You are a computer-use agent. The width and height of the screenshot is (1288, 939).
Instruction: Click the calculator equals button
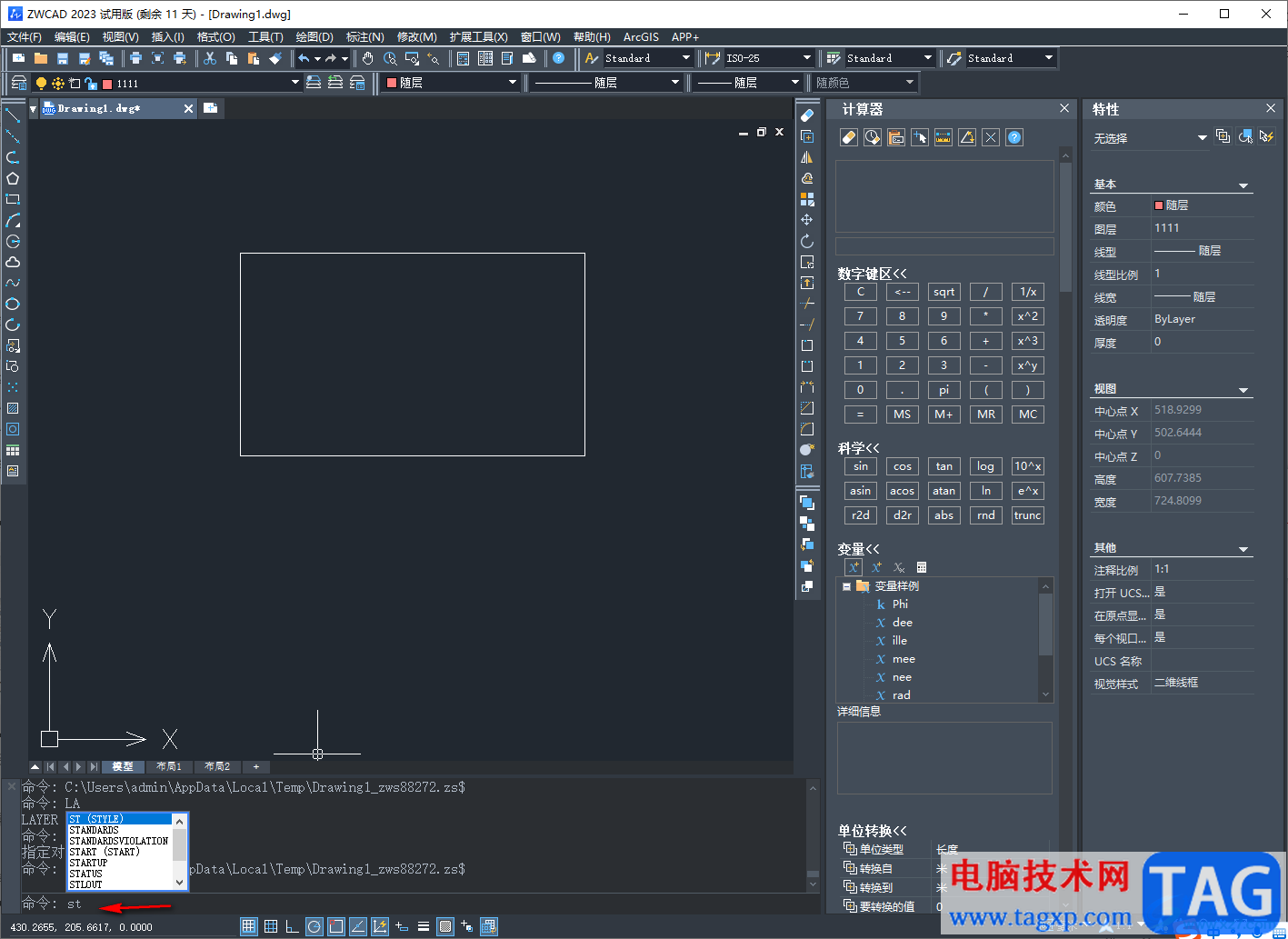(x=861, y=415)
